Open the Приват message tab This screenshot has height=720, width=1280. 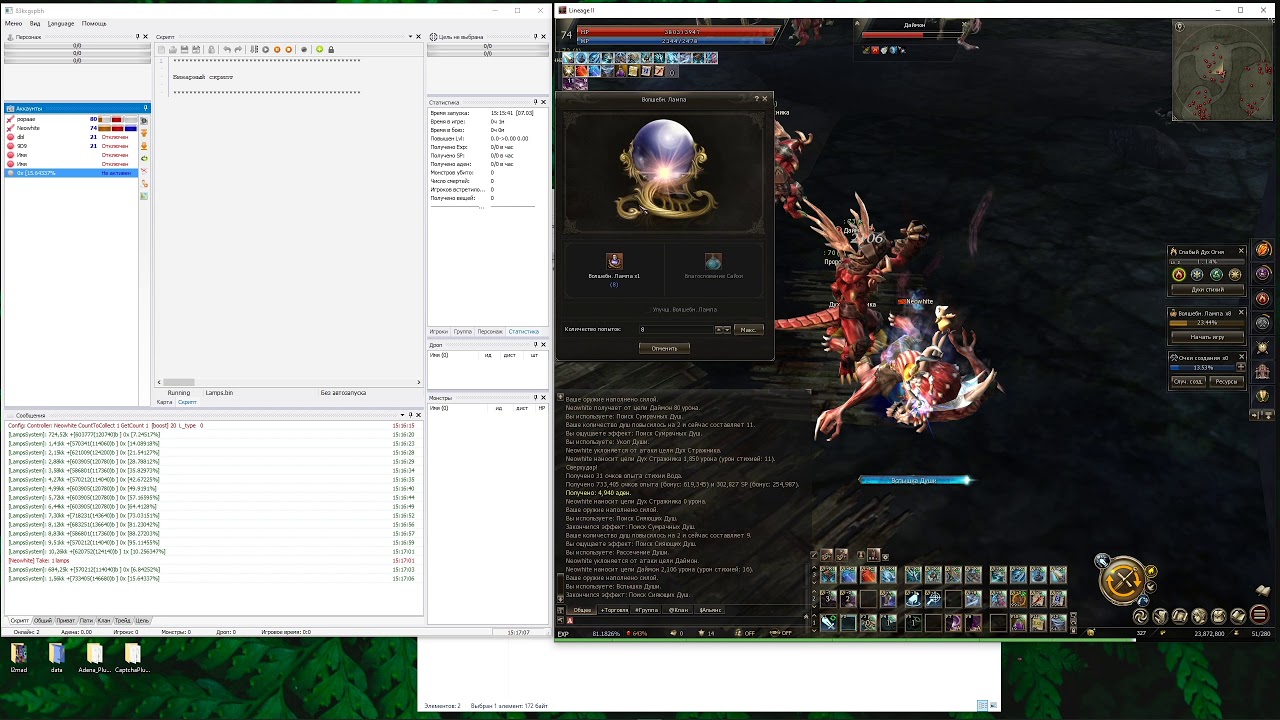[x=65, y=620]
